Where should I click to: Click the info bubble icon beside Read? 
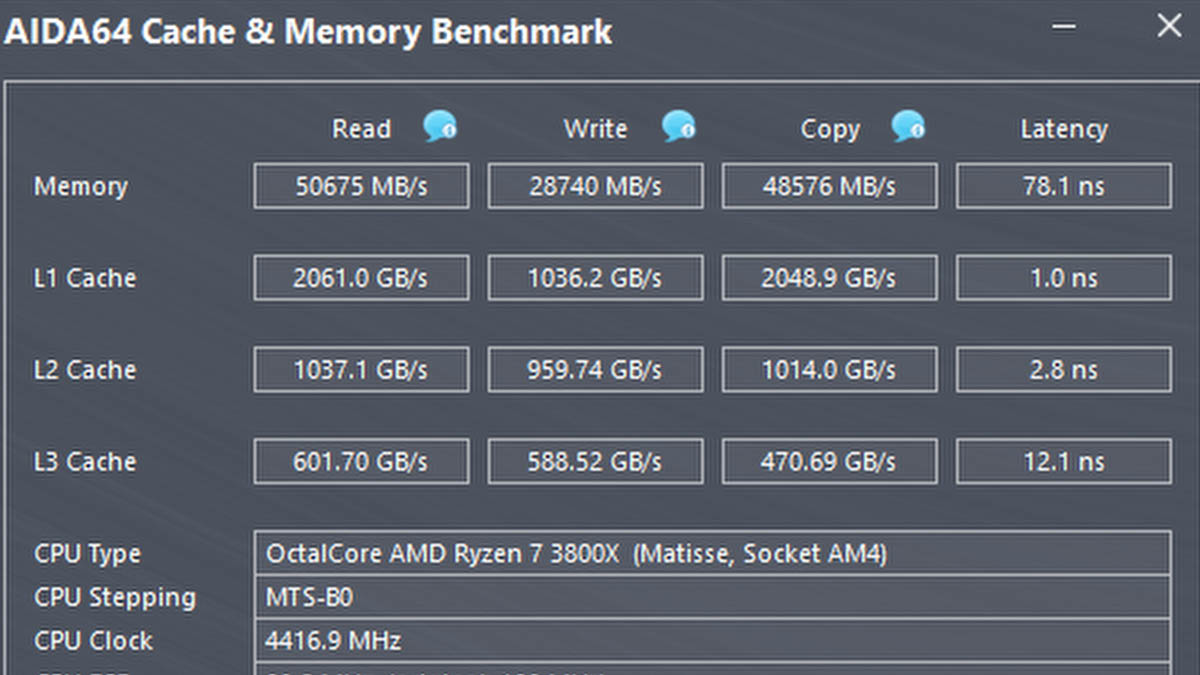440,127
